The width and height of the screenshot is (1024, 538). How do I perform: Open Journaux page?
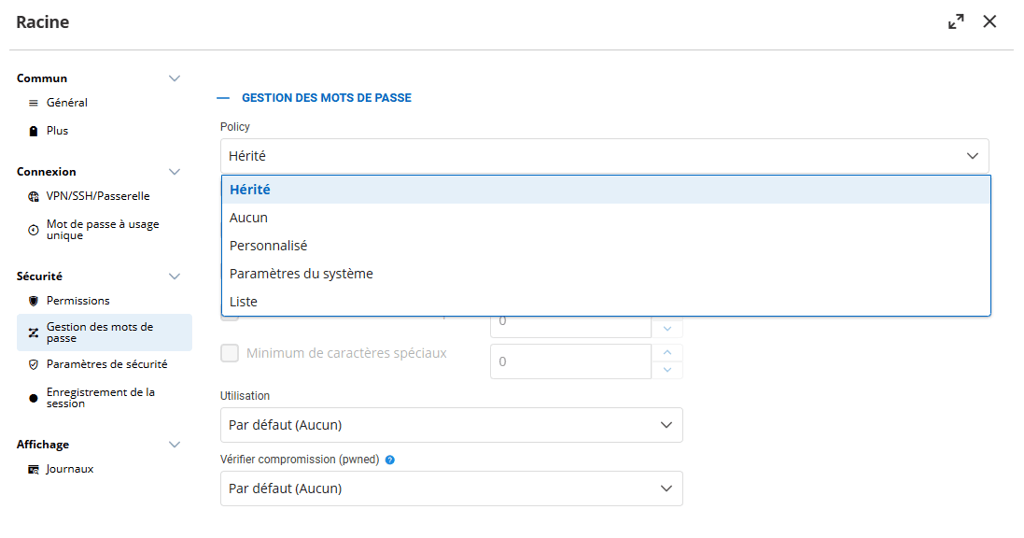(70, 469)
